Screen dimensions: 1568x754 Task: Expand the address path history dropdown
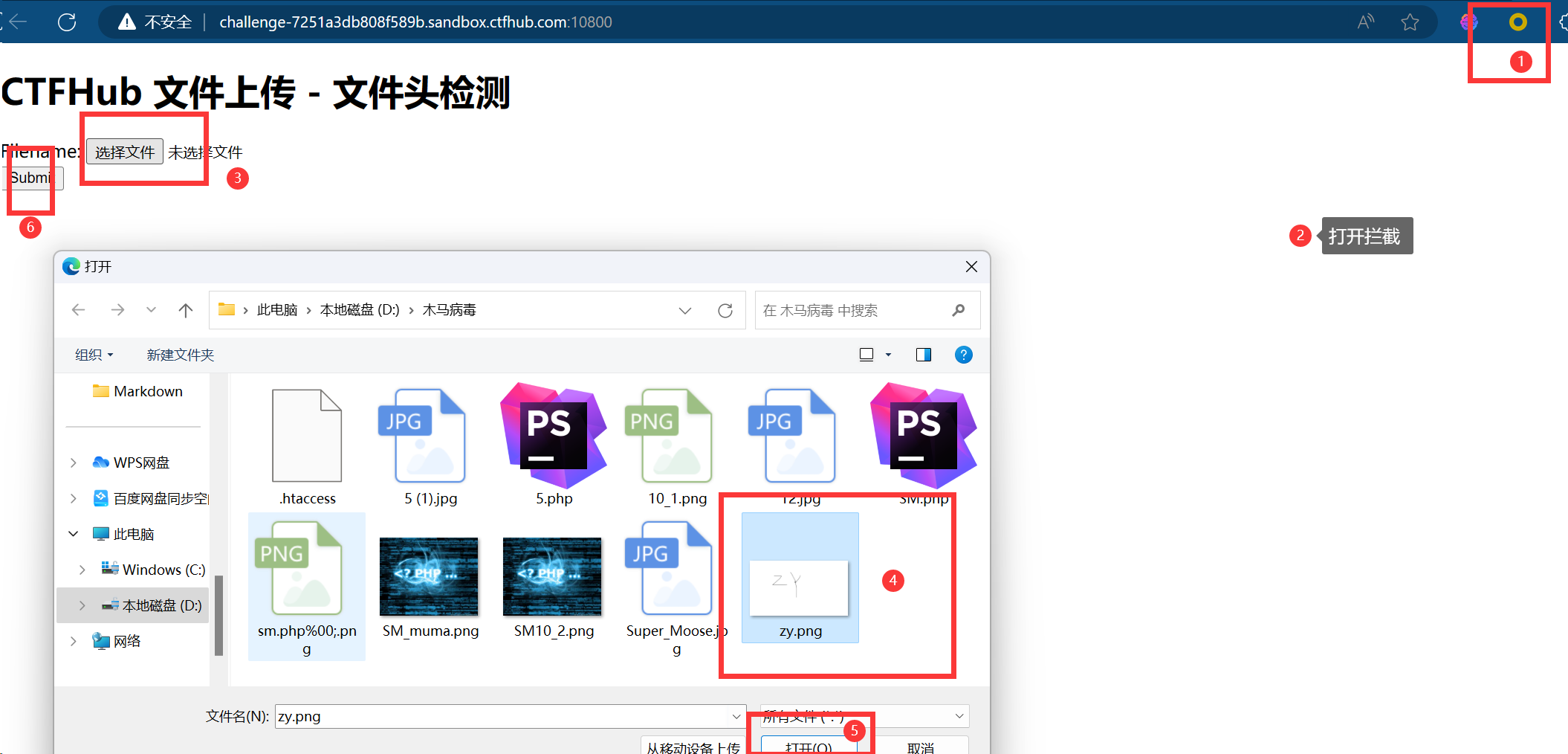(685, 310)
